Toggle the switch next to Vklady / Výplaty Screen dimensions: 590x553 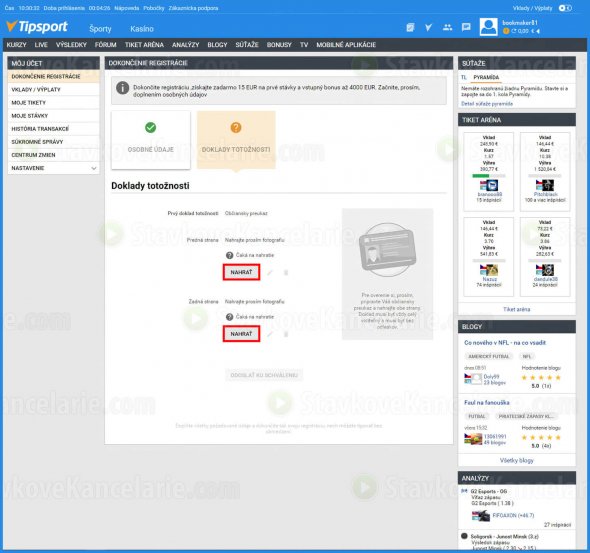[565, 8]
